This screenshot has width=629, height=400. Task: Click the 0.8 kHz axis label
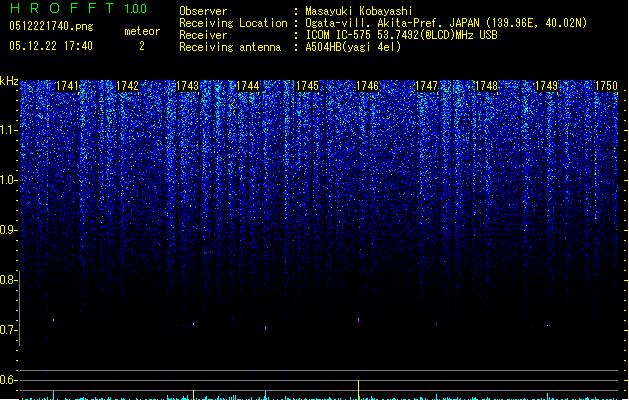point(8,280)
